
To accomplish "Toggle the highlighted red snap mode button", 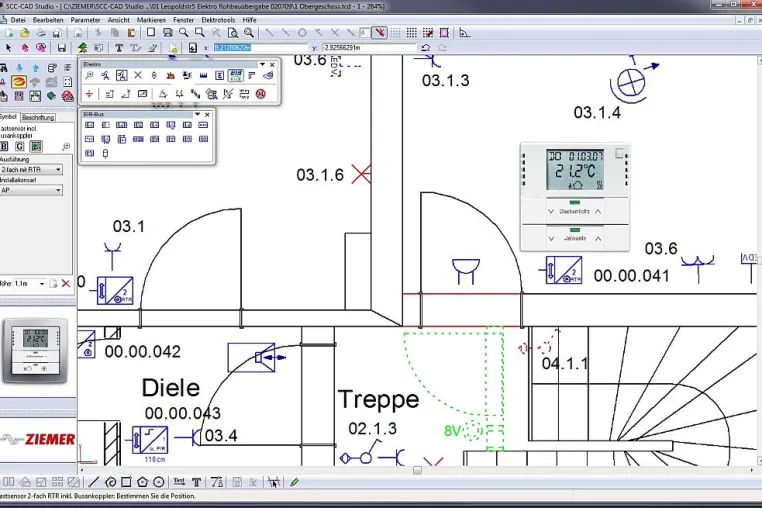I will pos(380,33).
